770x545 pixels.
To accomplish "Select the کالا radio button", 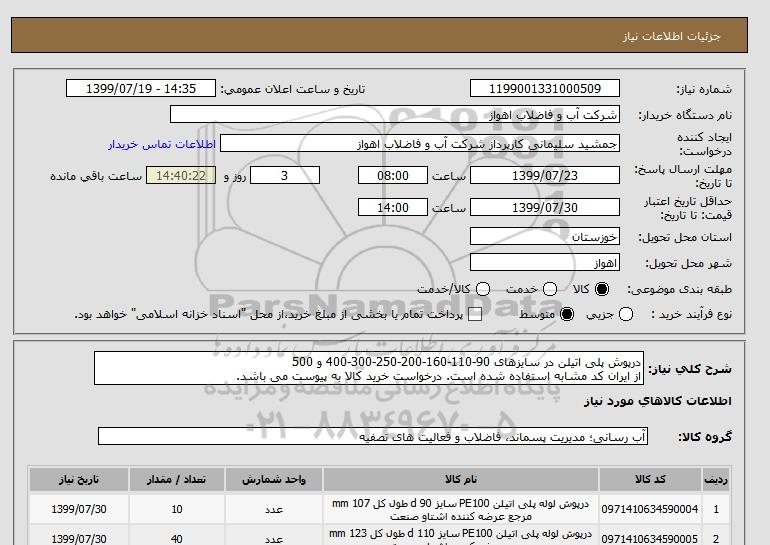I will tap(602, 289).
